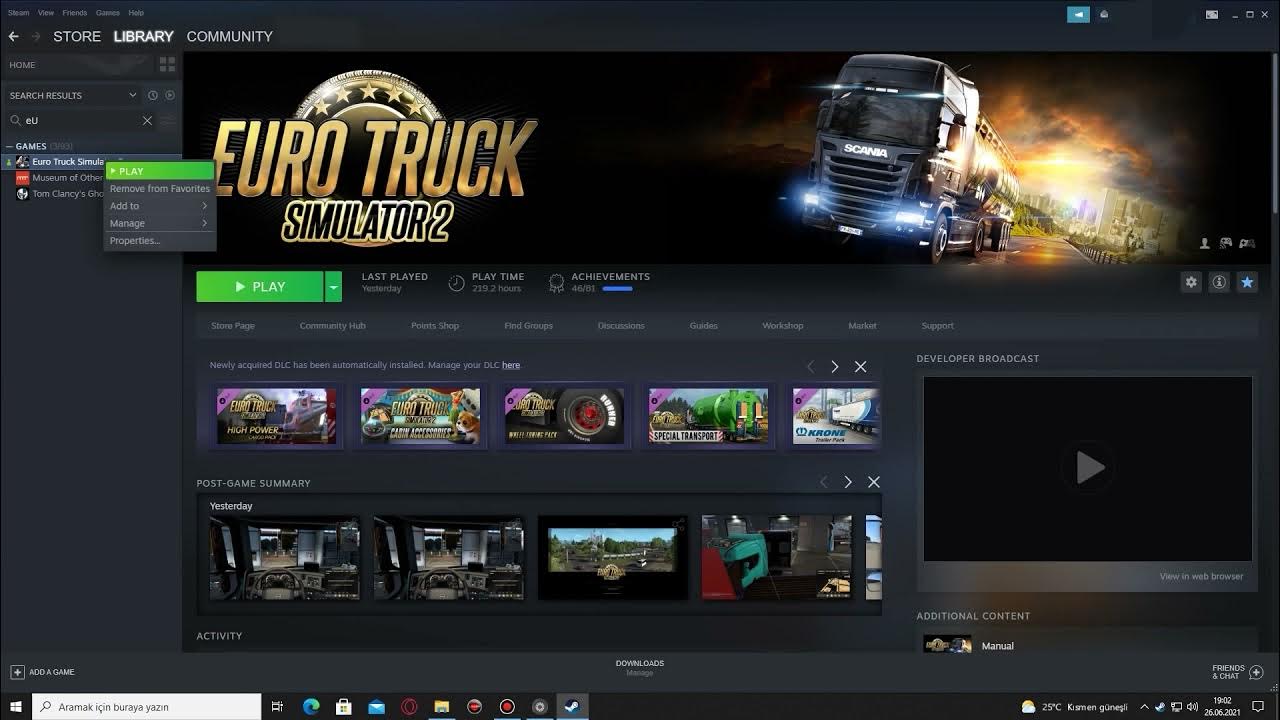The height and width of the screenshot is (720, 1280).
Task: Switch to the STORE tab
Action: pos(77,36)
